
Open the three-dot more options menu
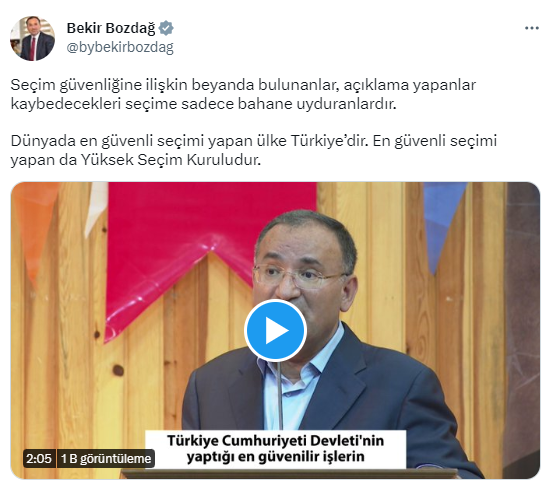[x=532, y=28]
